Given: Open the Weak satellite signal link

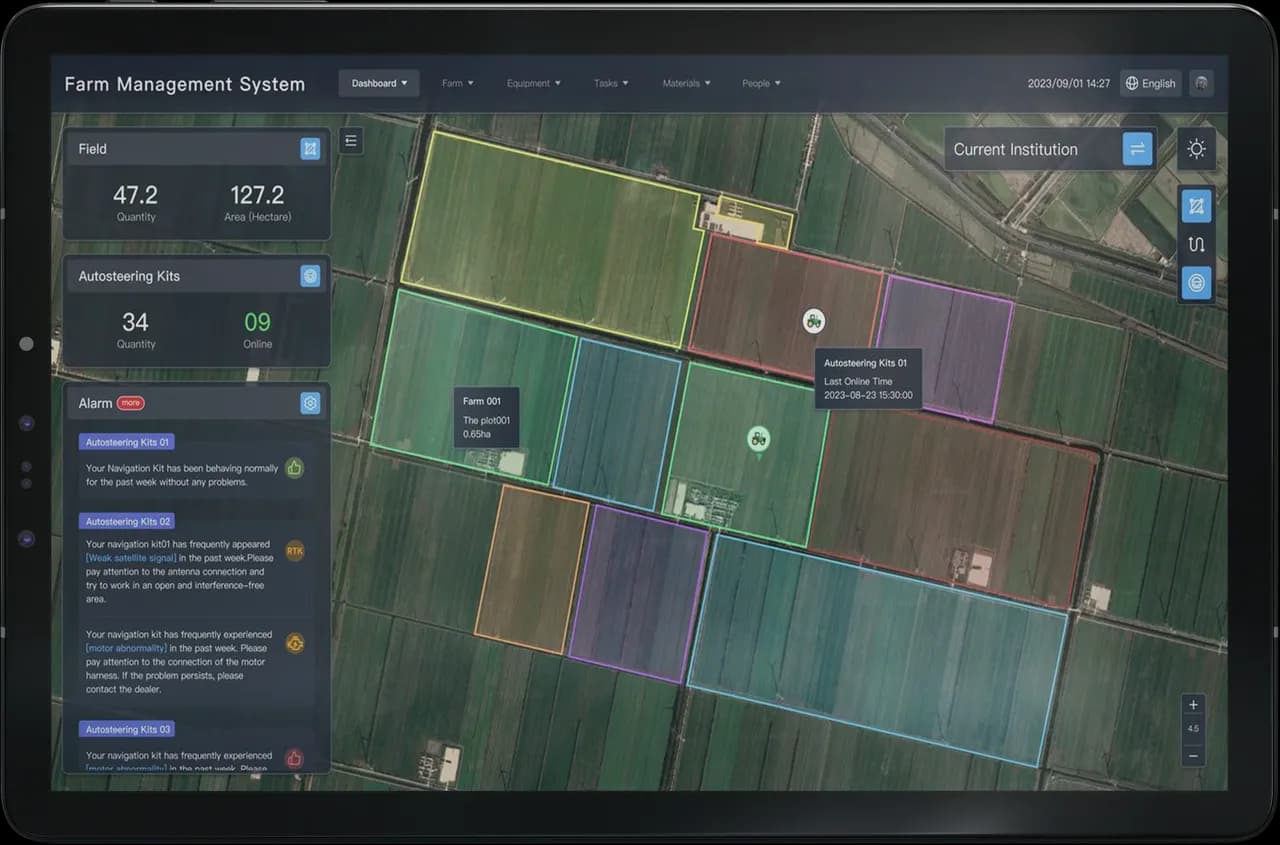Looking at the screenshot, I should 131,558.
